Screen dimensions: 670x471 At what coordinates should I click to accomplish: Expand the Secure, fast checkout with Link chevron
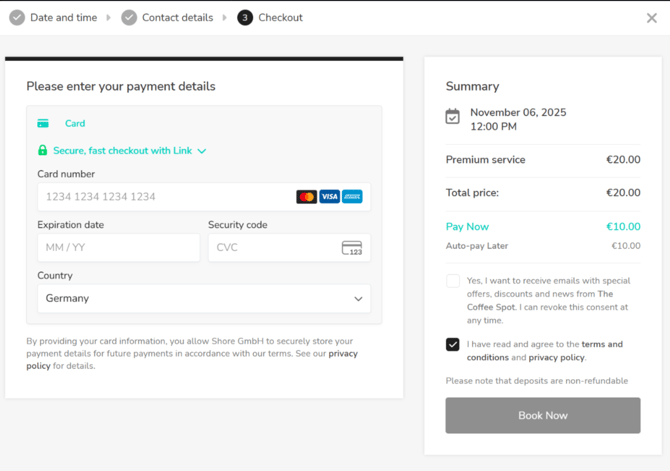[202, 151]
